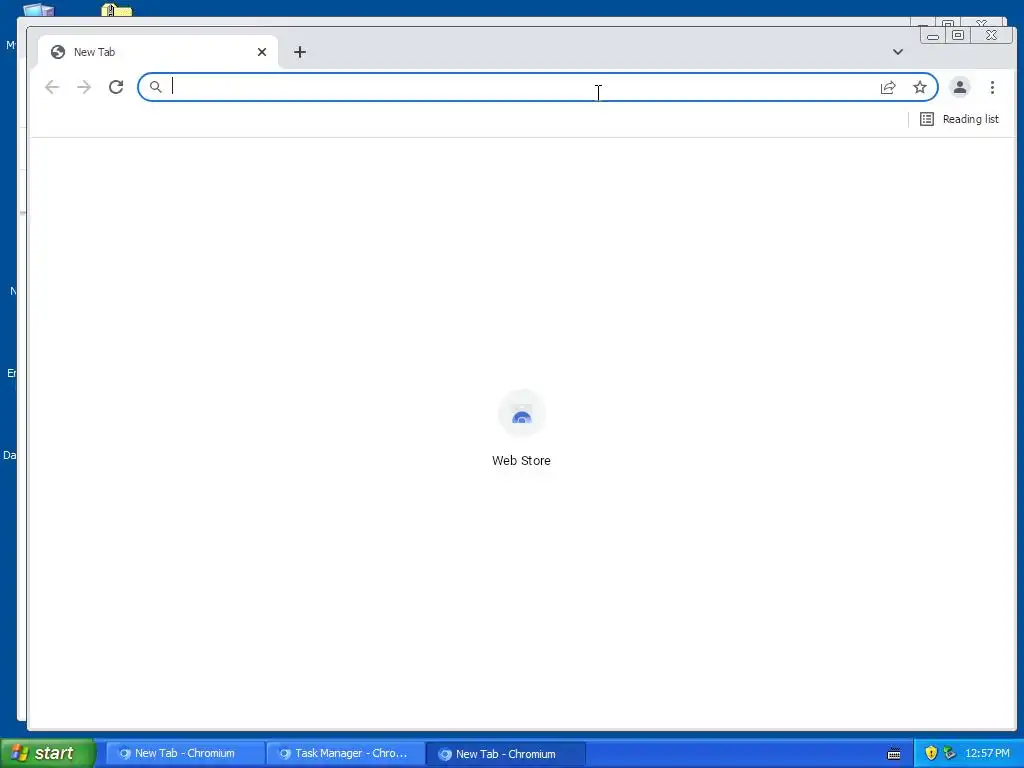Close the New Tab tab
This screenshot has width=1024, height=768.
coord(262,52)
